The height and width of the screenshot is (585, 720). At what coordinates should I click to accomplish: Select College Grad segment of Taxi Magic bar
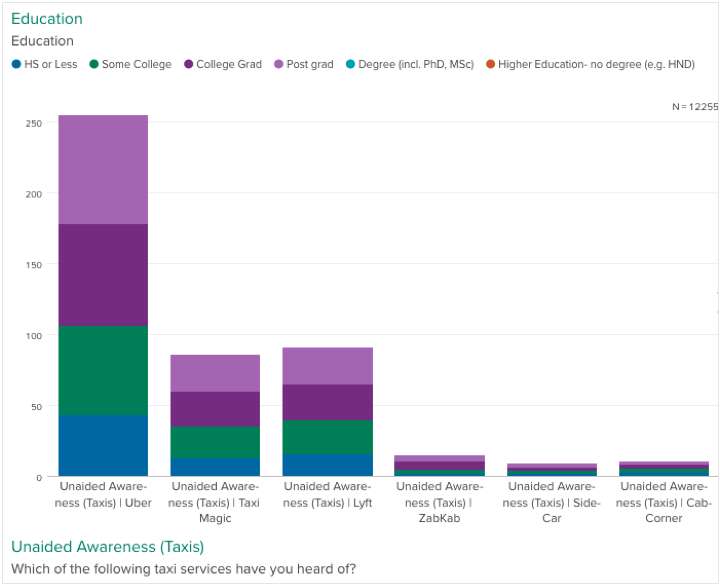[215, 409]
